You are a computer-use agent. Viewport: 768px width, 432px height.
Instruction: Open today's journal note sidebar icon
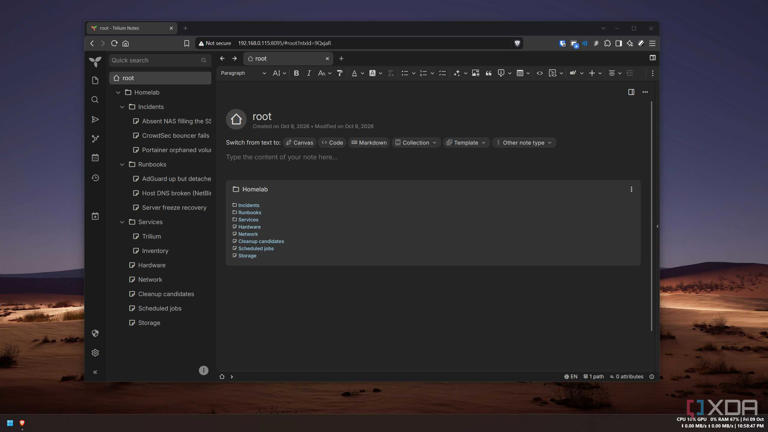96,216
